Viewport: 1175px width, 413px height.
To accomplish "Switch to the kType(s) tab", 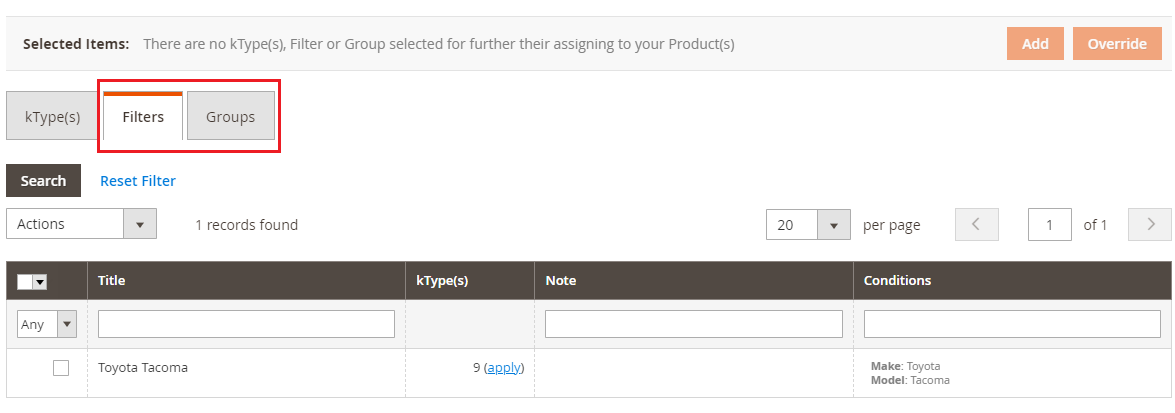I will pos(52,118).
